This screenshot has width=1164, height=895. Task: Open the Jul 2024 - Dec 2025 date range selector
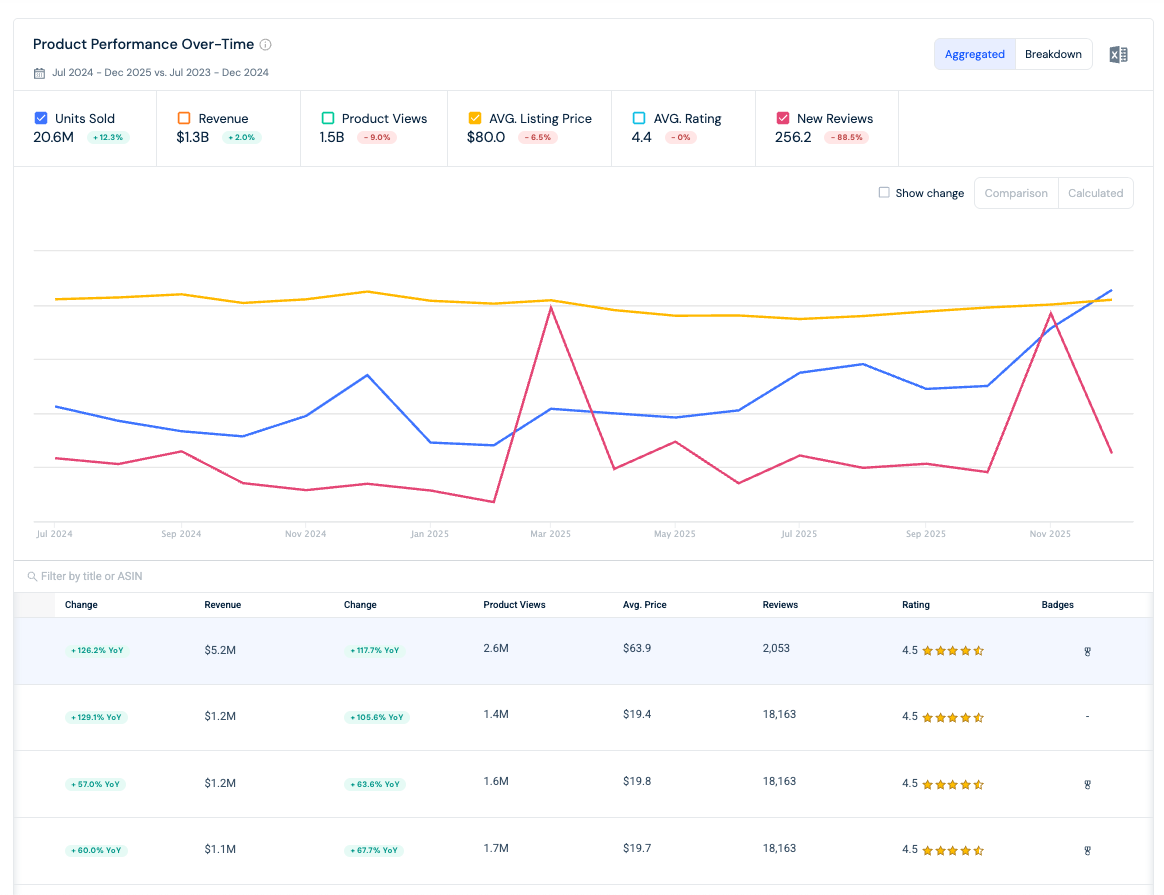coord(160,73)
